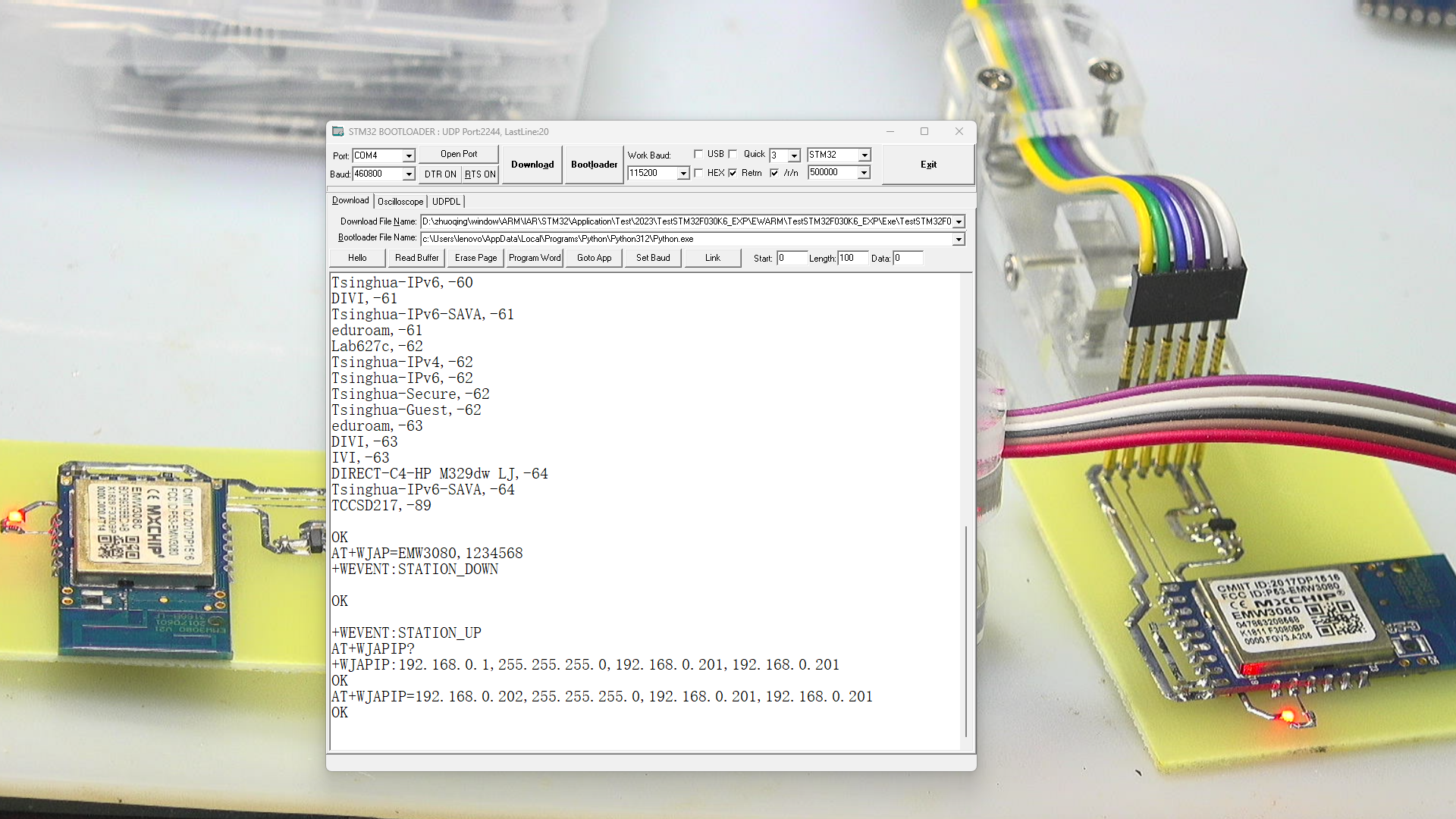Click the Start value input field
The width and height of the screenshot is (1456, 819).
(792, 258)
